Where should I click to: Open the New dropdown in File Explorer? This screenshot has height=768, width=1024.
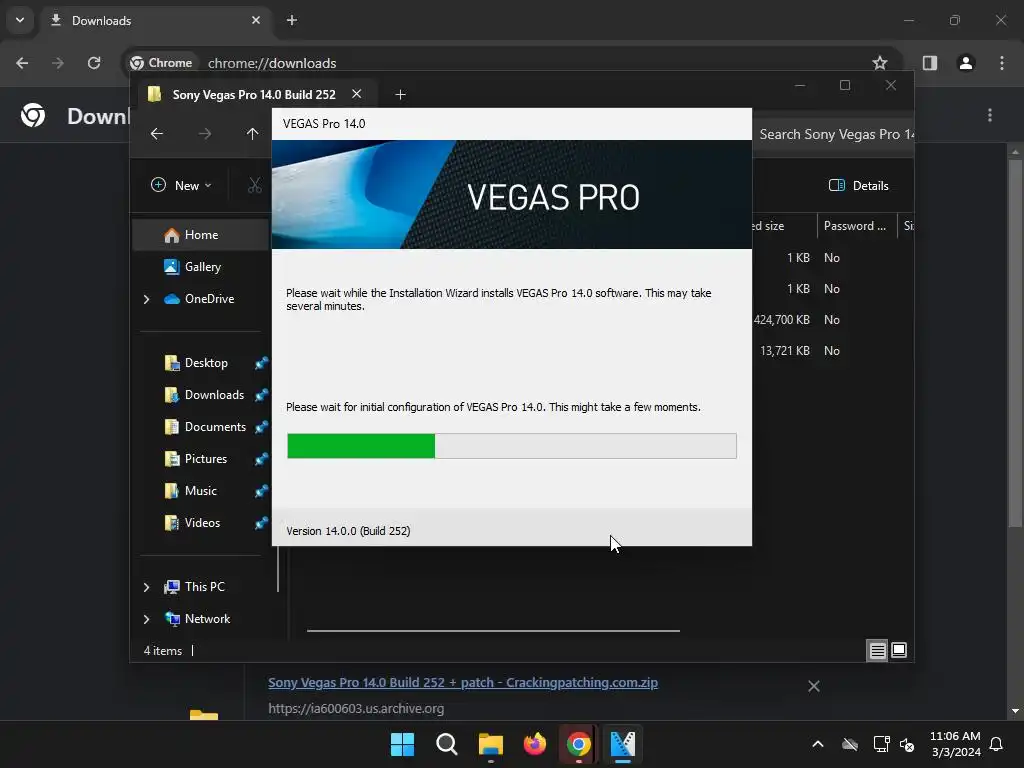pyautogui.click(x=181, y=185)
